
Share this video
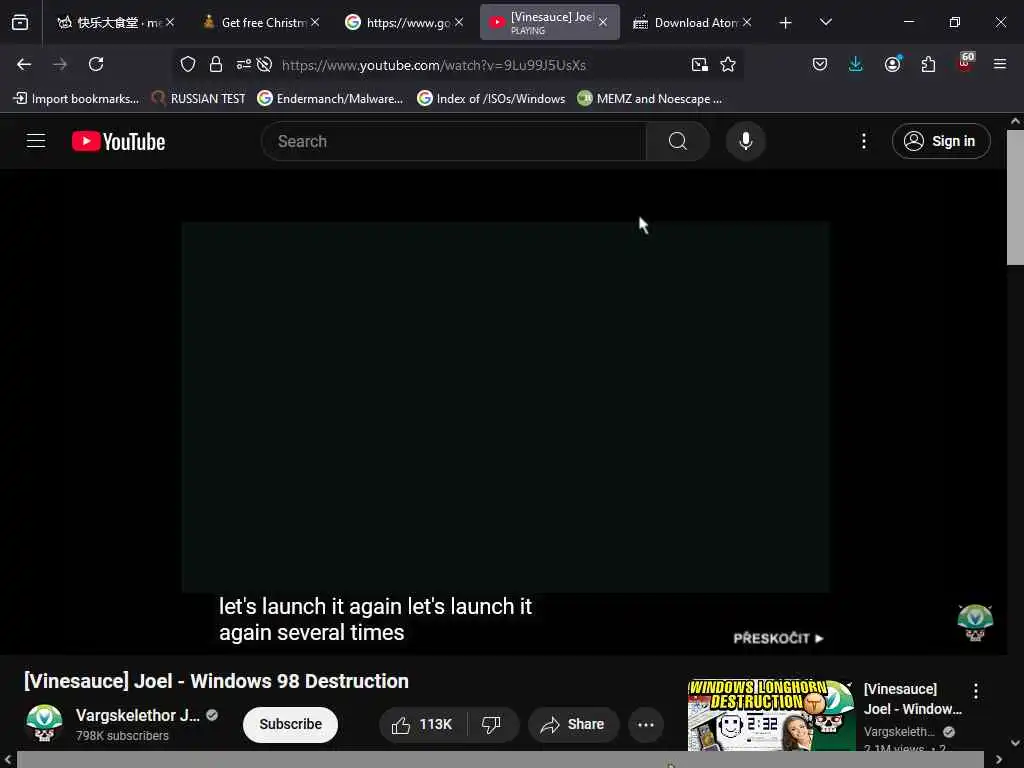coord(573,724)
